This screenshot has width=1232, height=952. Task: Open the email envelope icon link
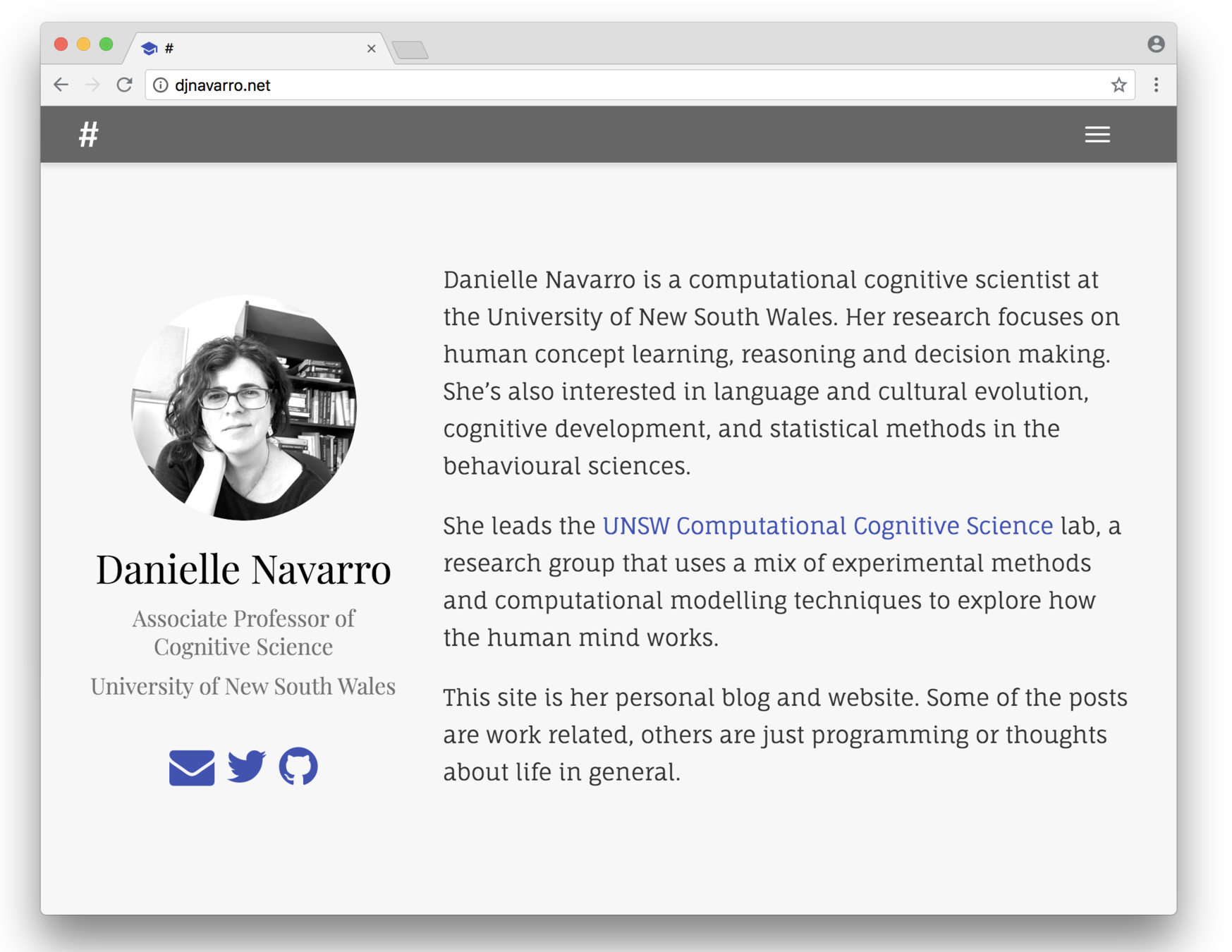pyautogui.click(x=192, y=767)
